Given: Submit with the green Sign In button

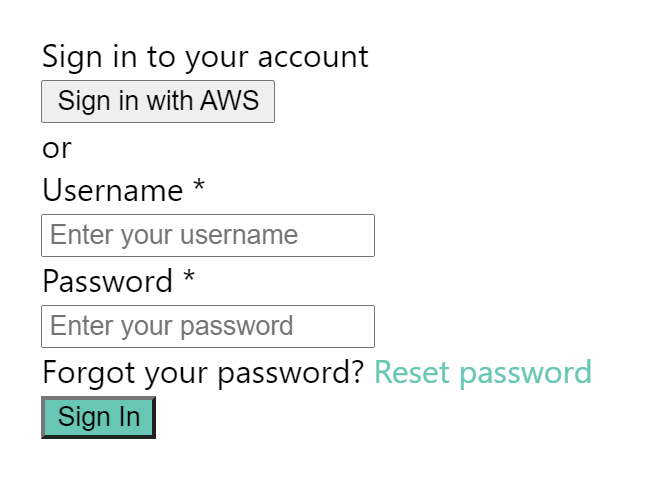Looking at the screenshot, I should (x=99, y=417).
